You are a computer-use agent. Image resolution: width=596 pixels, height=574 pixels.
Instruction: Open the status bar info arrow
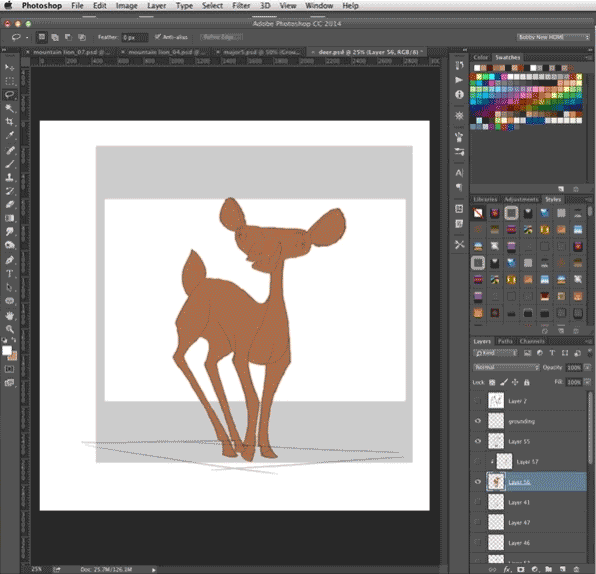tap(154, 569)
